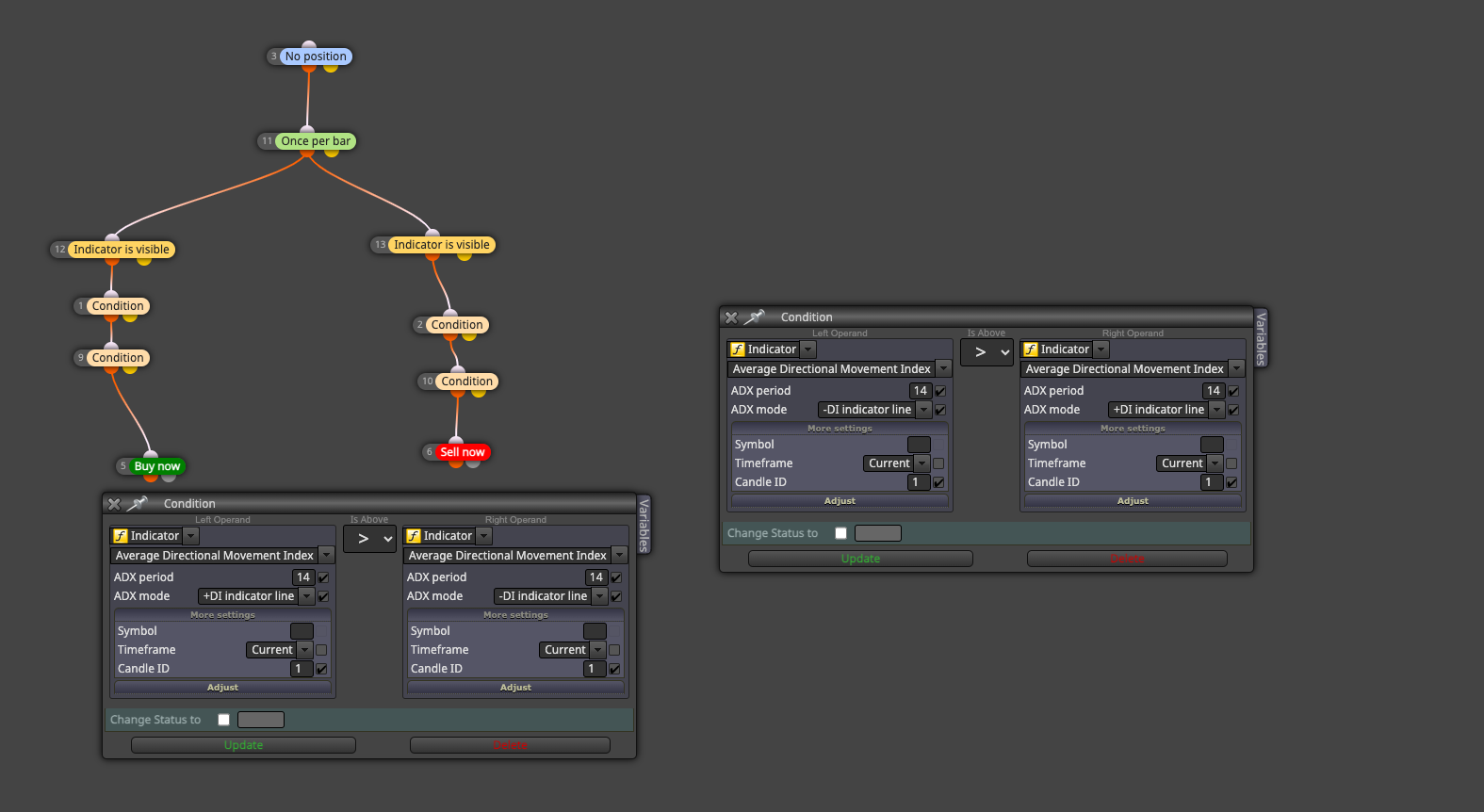The image size is (1484, 812).
Task: Open +DI indicator line dropdown in lower-left panel
Action: [x=307, y=596]
